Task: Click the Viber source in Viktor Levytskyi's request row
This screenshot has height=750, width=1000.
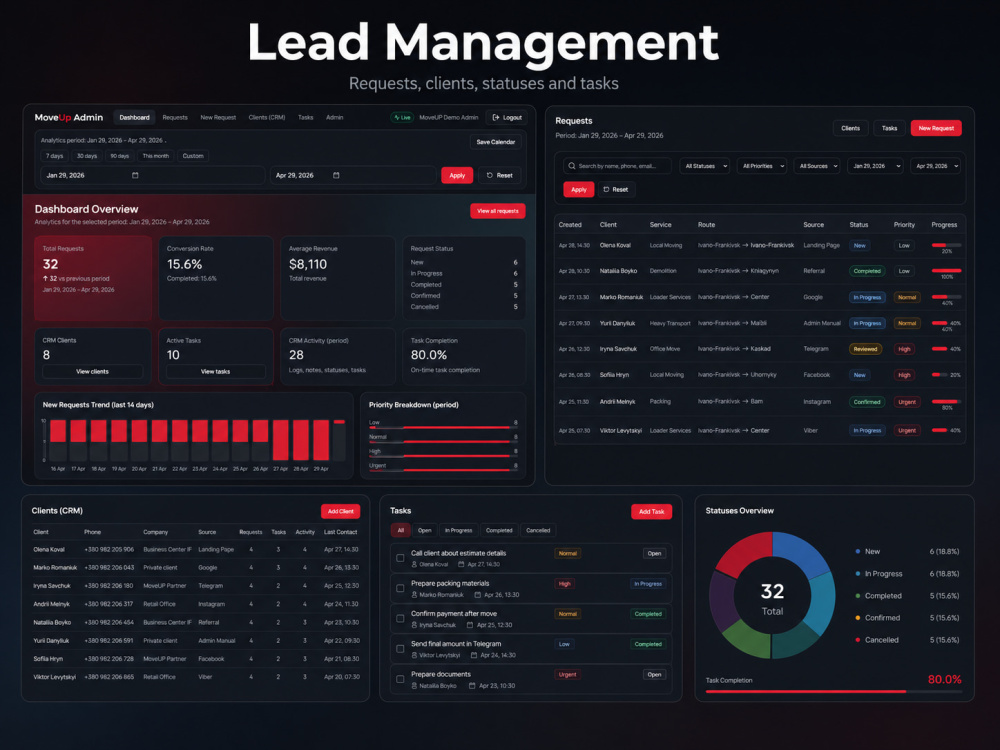Action: tap(811, 430)
